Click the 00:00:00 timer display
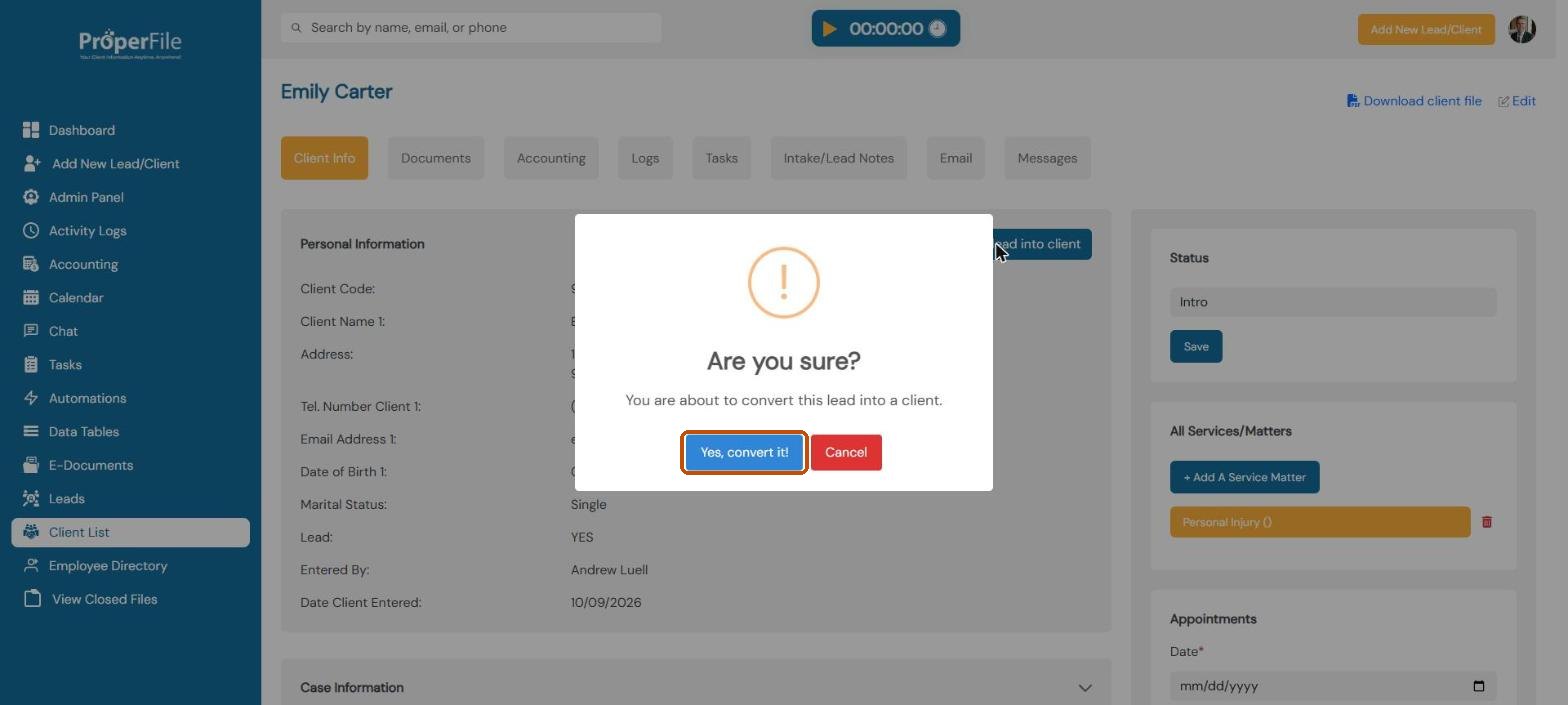Viewport: 1568px width, 705px height. tap(886, 29)
